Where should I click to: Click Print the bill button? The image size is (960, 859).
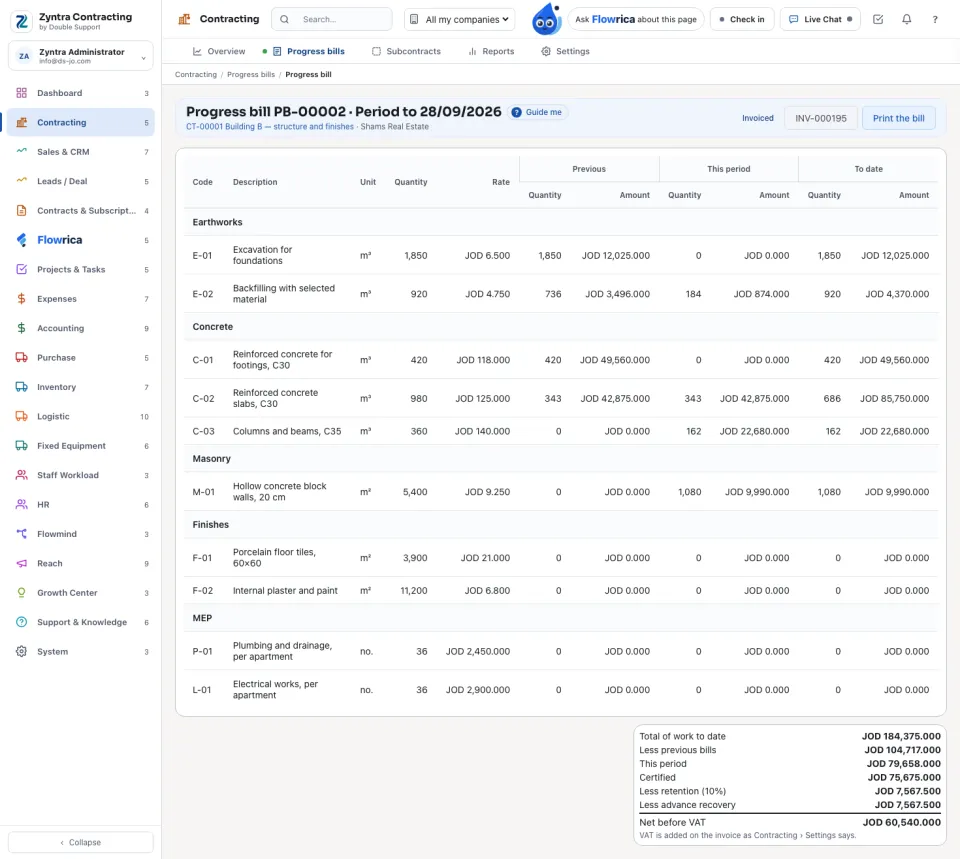899,118
